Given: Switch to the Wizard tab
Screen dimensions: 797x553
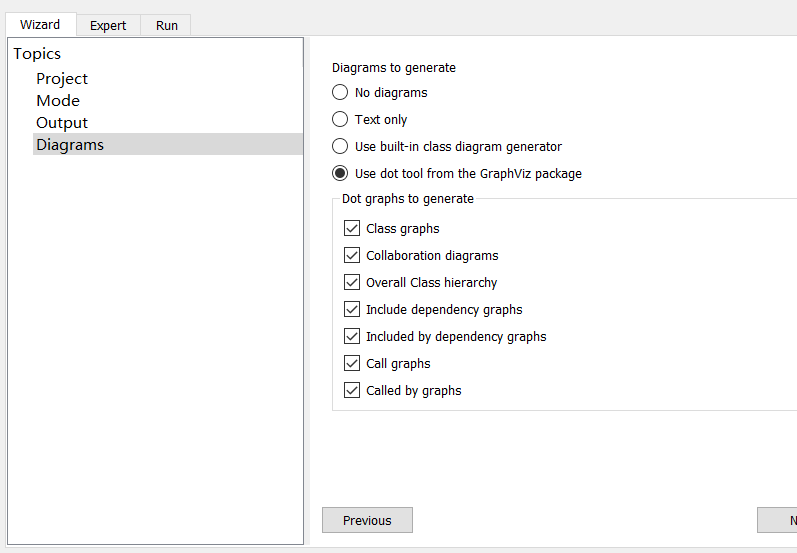Looking at the screenshot, I should pyautogui.click(x=40, y=25).
